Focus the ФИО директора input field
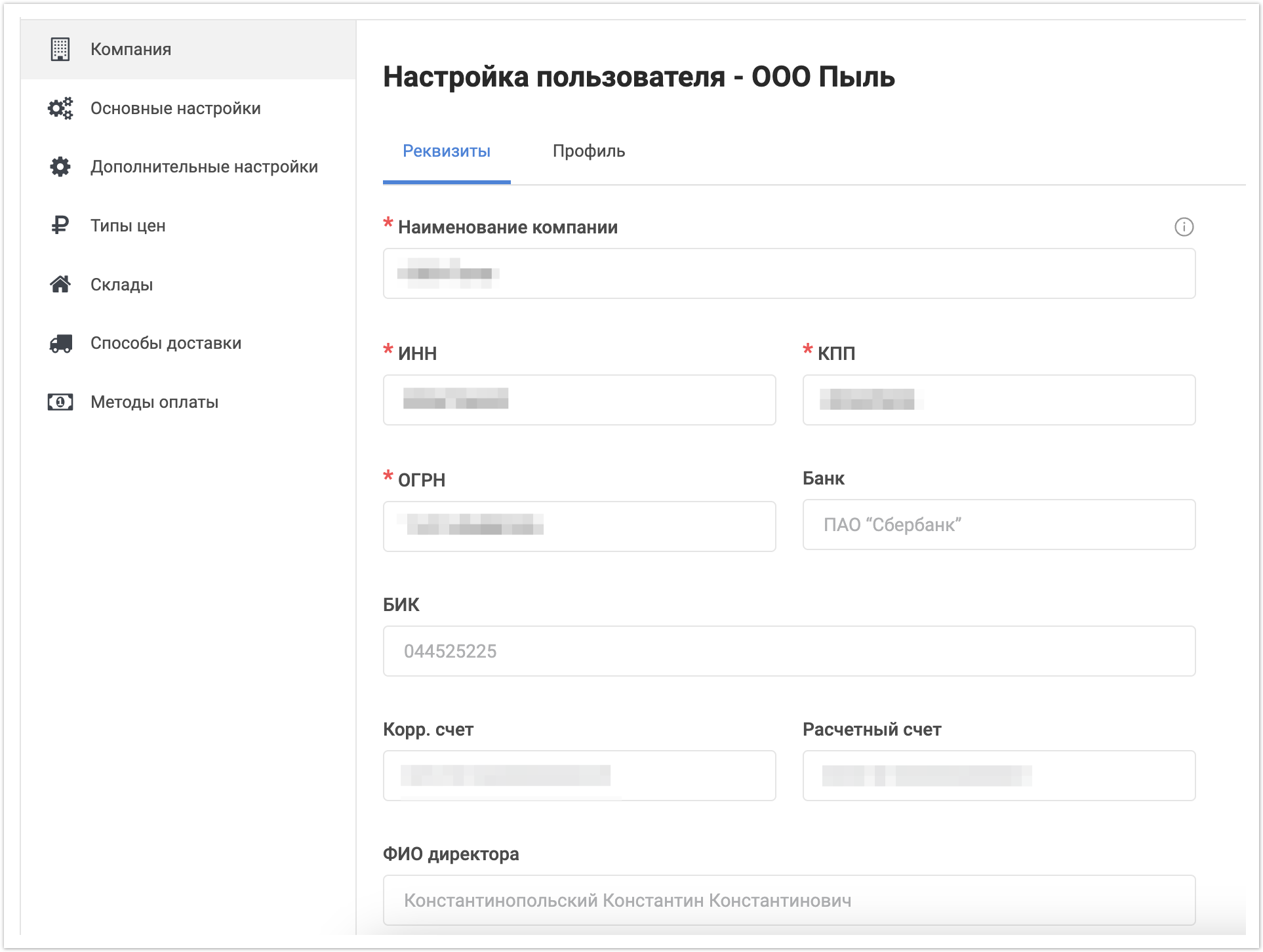This screenshot has height=952, width=1263. [788, 900]
